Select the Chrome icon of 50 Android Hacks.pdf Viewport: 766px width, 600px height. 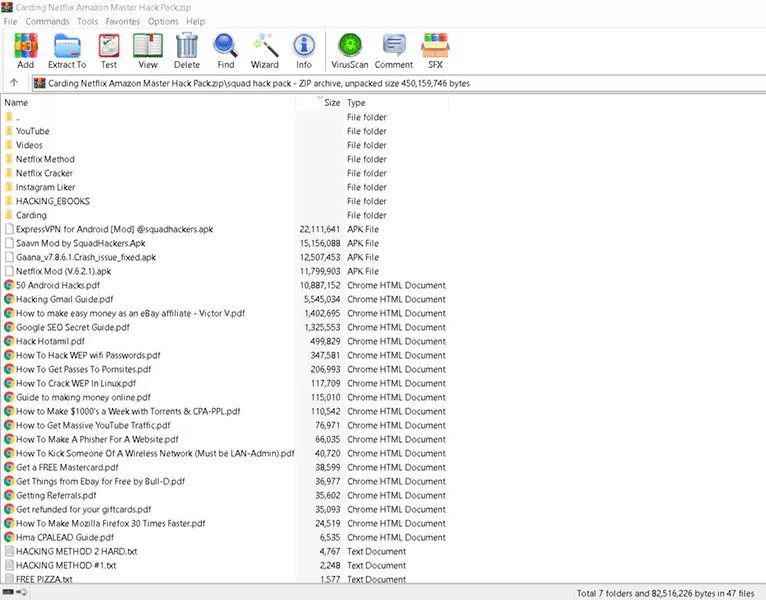[9, 285]
